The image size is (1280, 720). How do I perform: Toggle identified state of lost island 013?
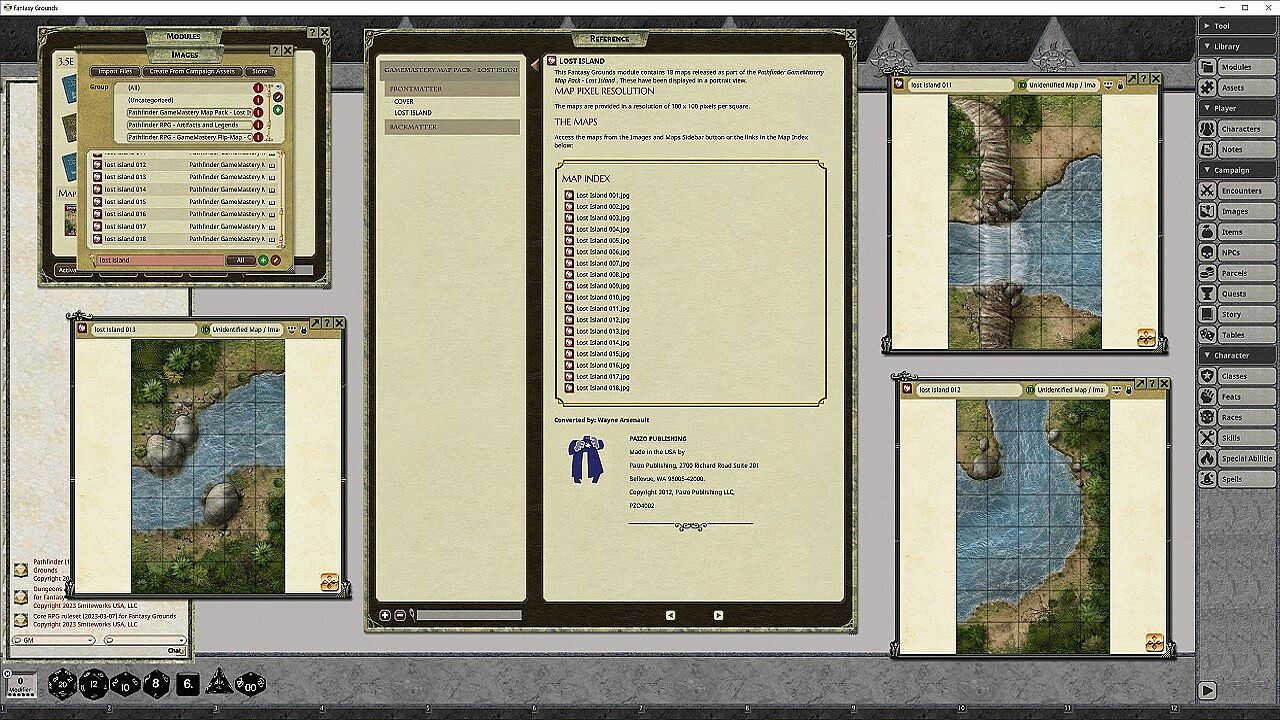(205, 329)
